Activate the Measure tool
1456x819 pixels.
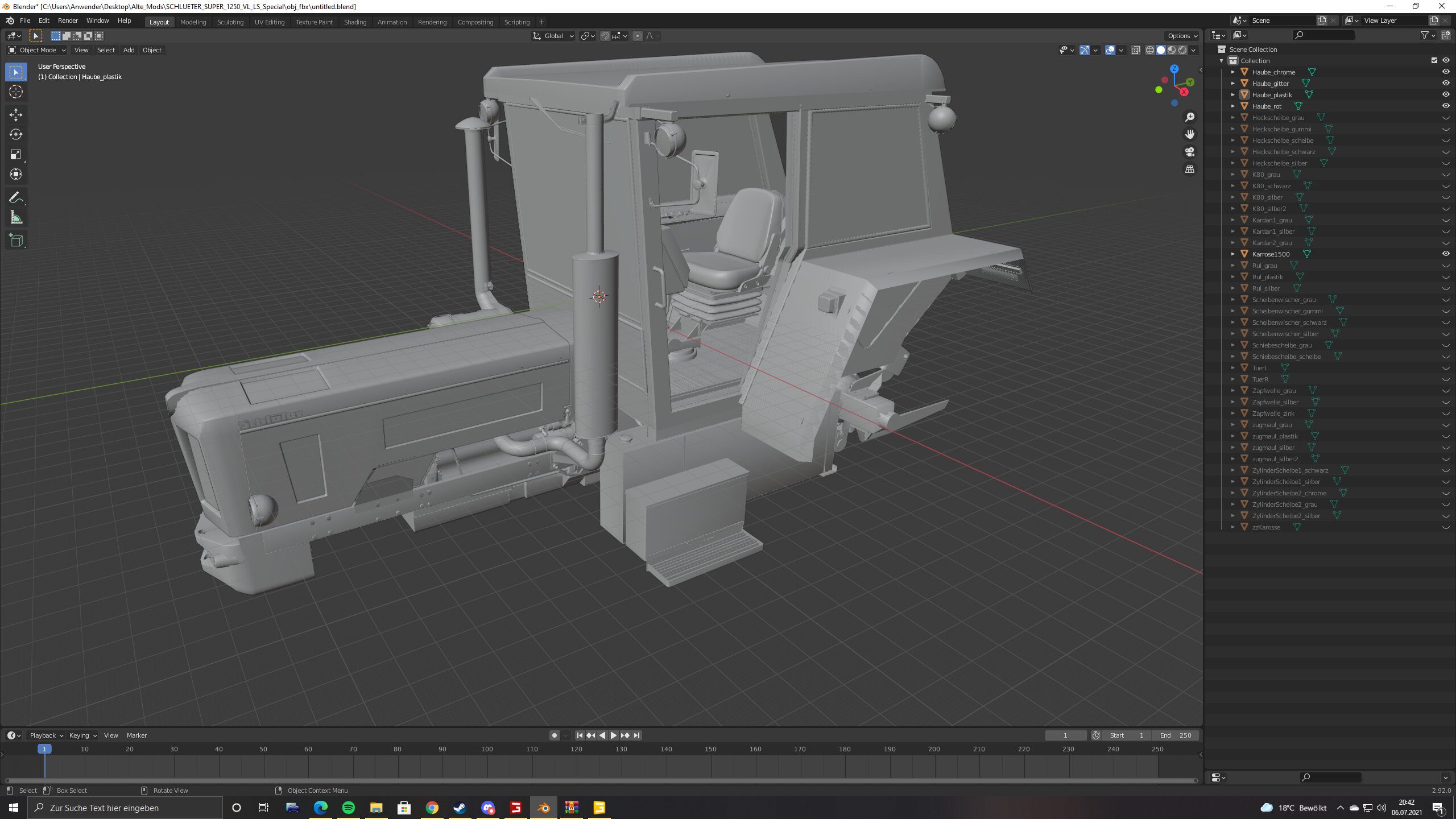click(x=16, y=218)
